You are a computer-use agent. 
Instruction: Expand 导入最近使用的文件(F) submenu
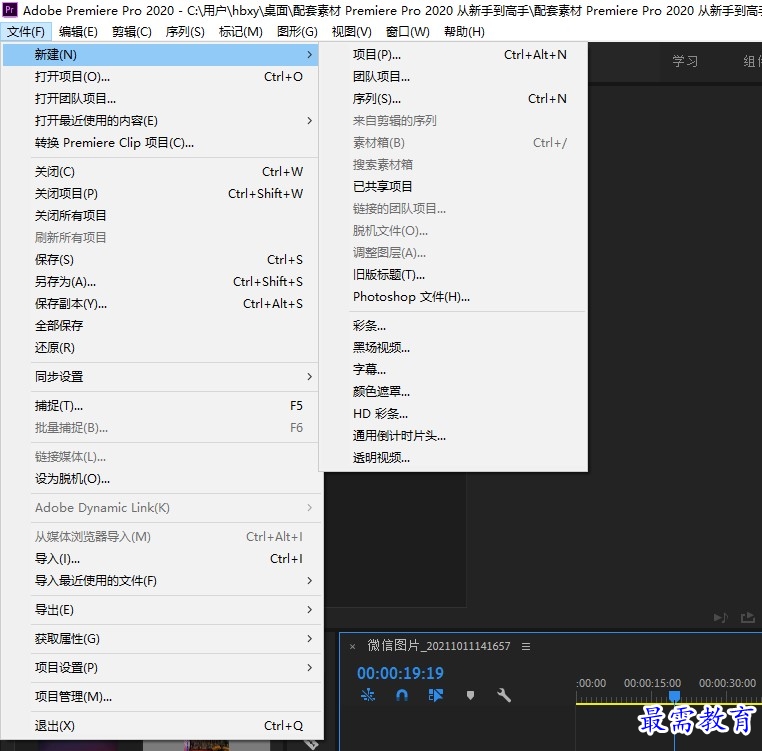point(310,580)
